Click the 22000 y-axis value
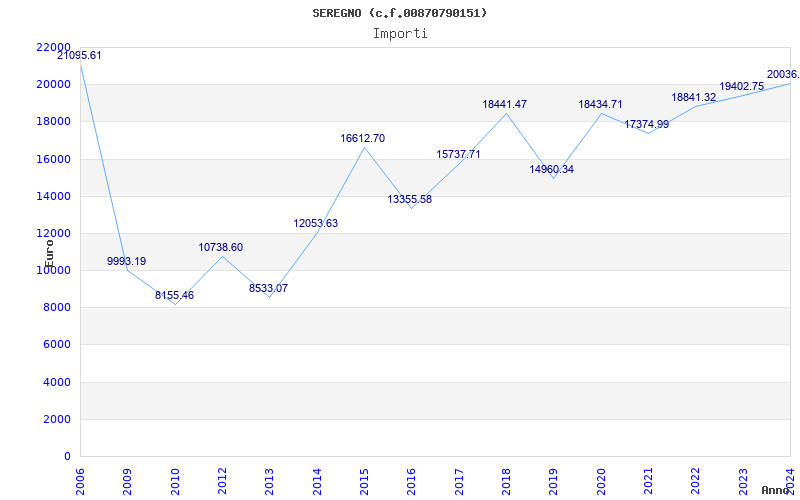This screenshot has width=800, height=500. click(x=53, y=47)
